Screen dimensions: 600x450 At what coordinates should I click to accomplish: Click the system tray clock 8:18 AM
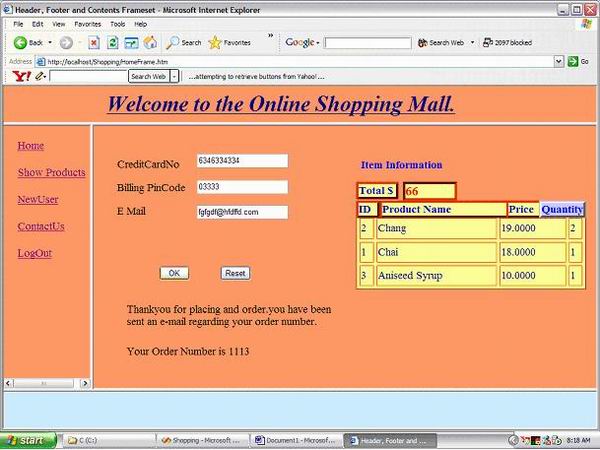coord(579,441)
